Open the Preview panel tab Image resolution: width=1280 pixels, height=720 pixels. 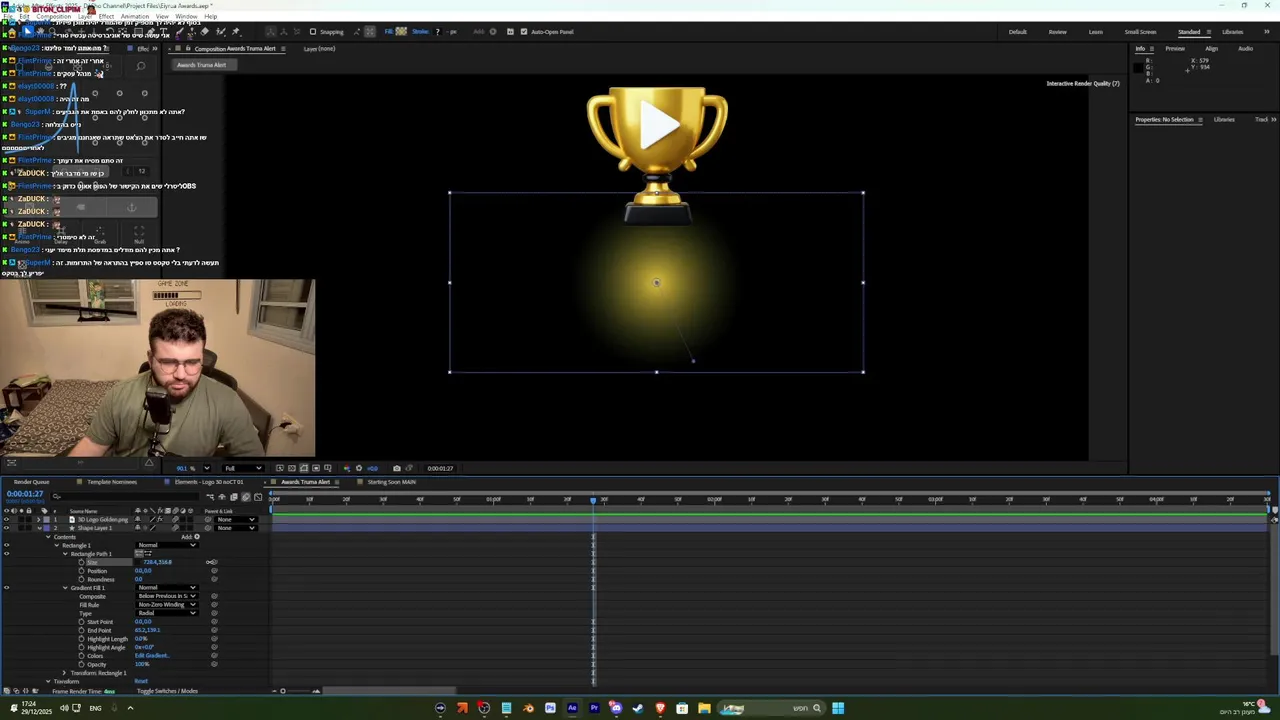coord(1175,48)
